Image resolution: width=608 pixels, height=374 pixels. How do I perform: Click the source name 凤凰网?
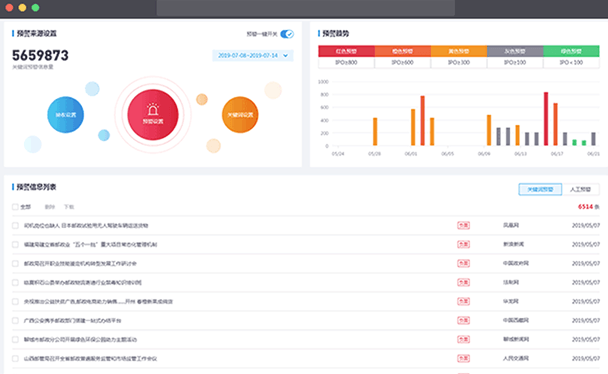click(511, 225)
